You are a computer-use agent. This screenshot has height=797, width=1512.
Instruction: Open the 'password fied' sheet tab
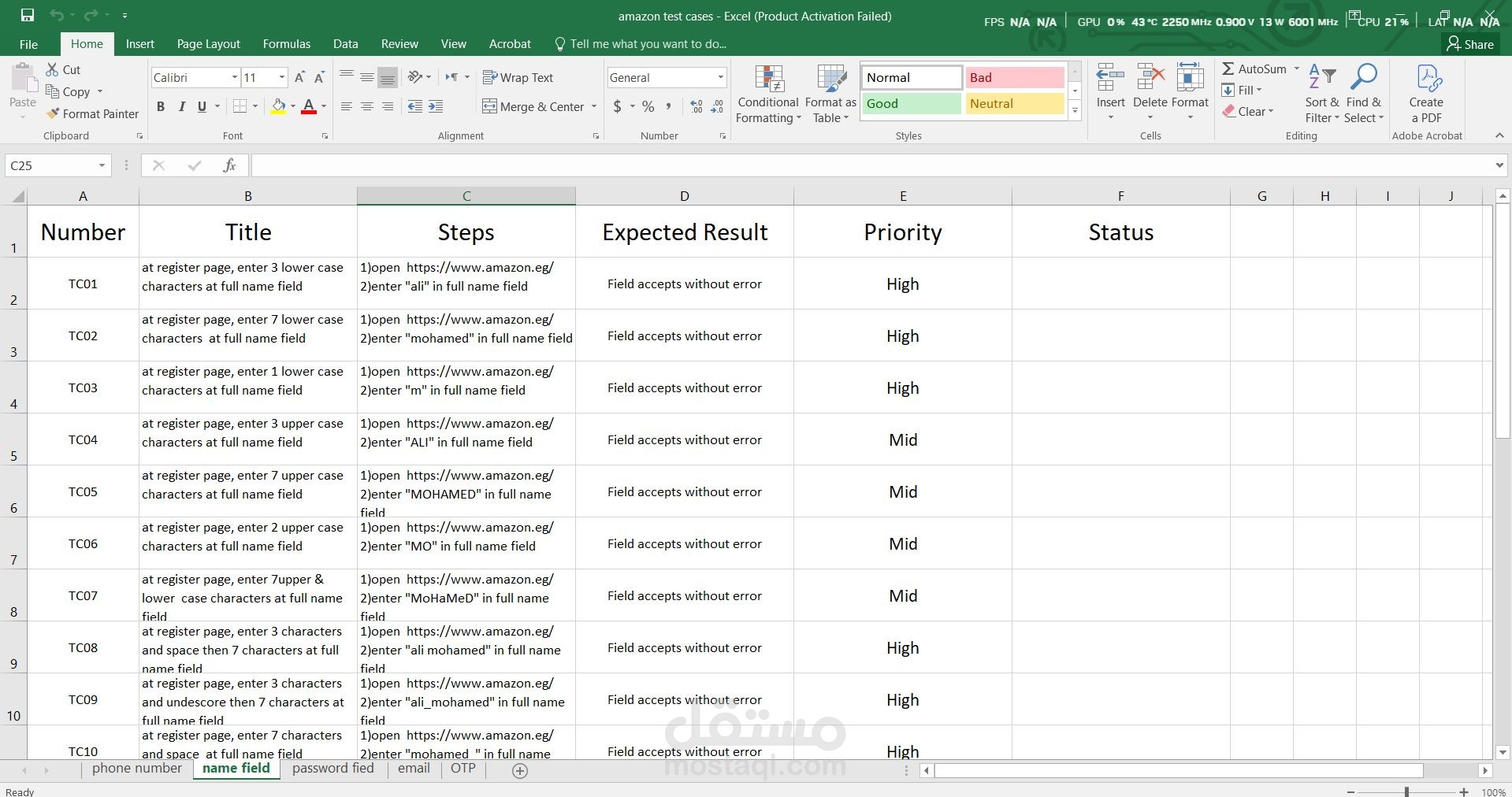[x=332, y=769]
